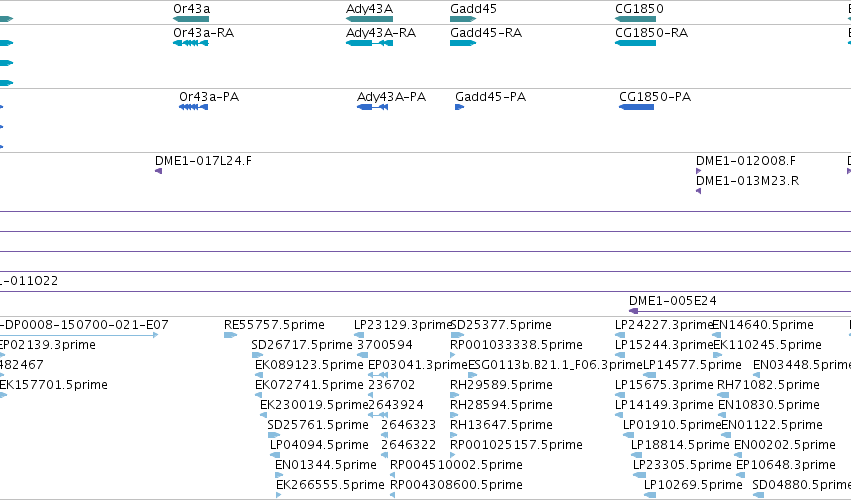
Task: Click the LP04094.5prime EST glyph
Action: [275, 455]
